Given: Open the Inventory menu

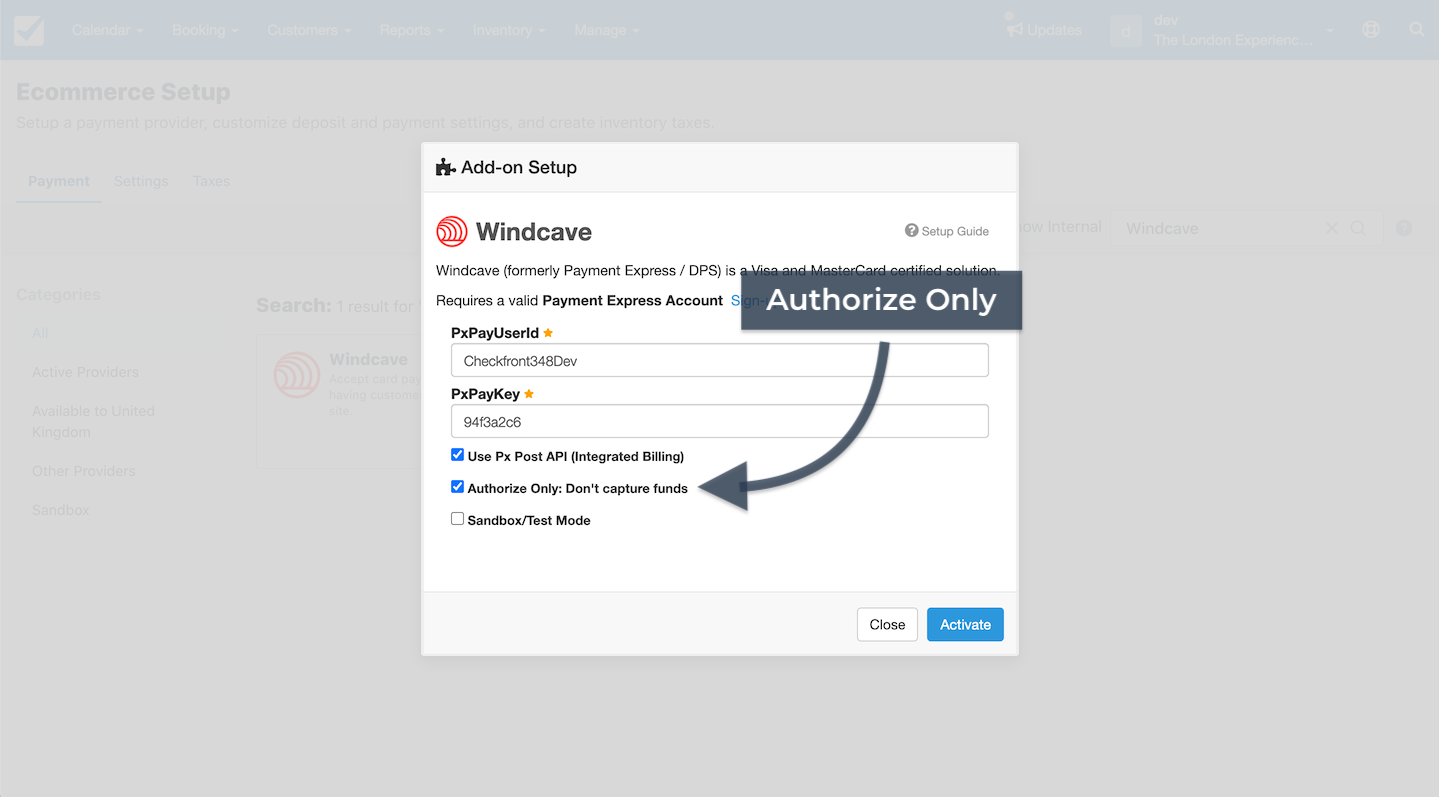Looking at the screenshot, I should (509, 30).
